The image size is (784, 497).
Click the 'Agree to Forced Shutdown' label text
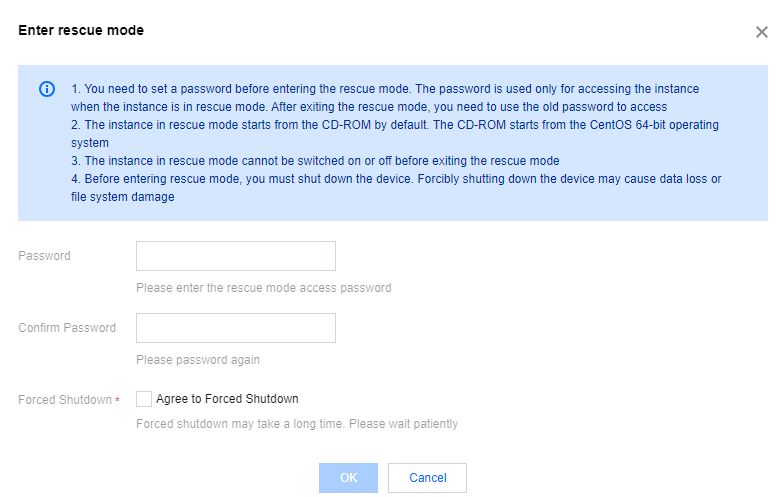click(227, 399)
